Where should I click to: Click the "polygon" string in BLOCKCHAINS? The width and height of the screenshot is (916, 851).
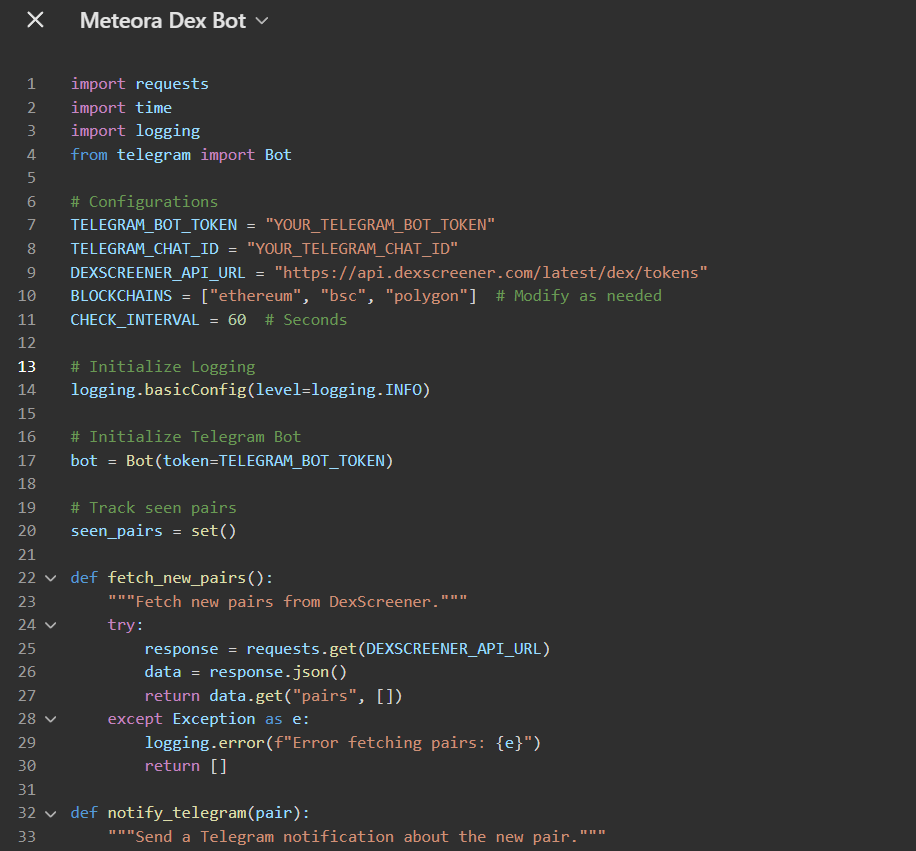click(426, 296)
